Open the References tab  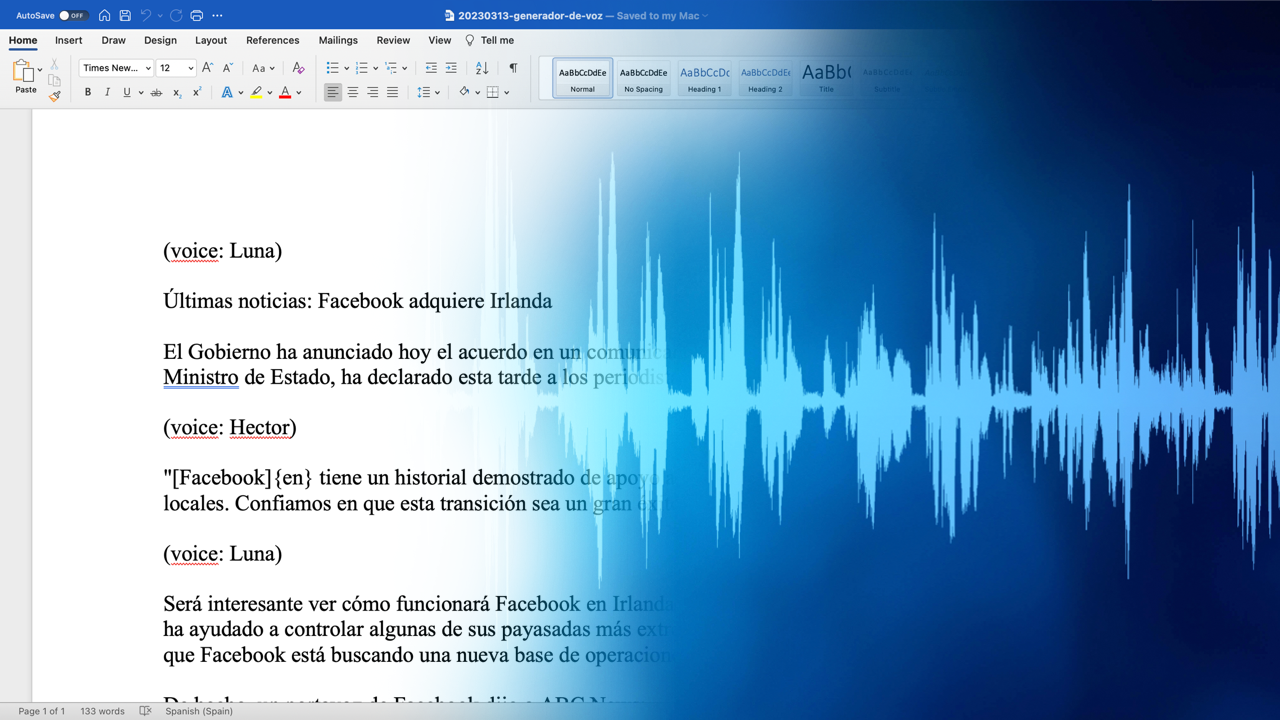(273, 41)
